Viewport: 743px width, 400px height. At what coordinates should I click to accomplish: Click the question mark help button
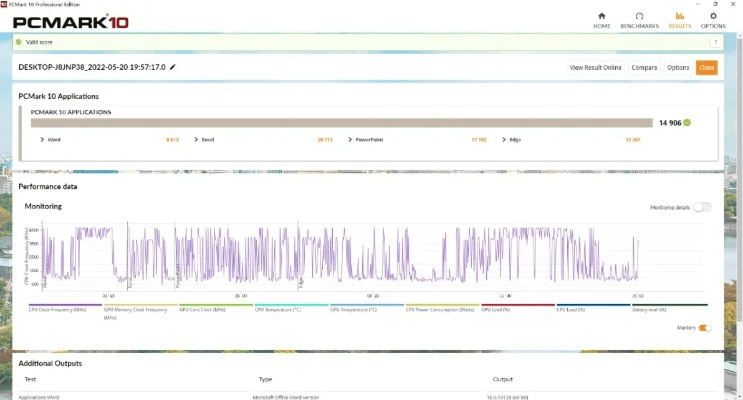(x=715, y=41)
